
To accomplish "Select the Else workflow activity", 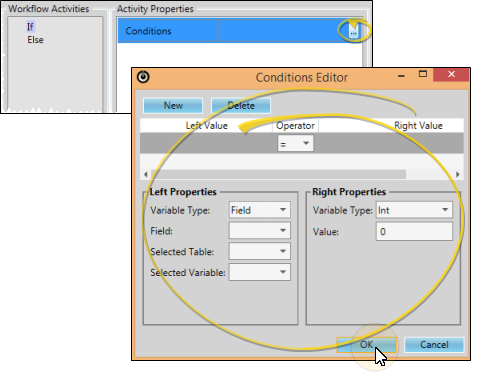I will pos(35,40).
